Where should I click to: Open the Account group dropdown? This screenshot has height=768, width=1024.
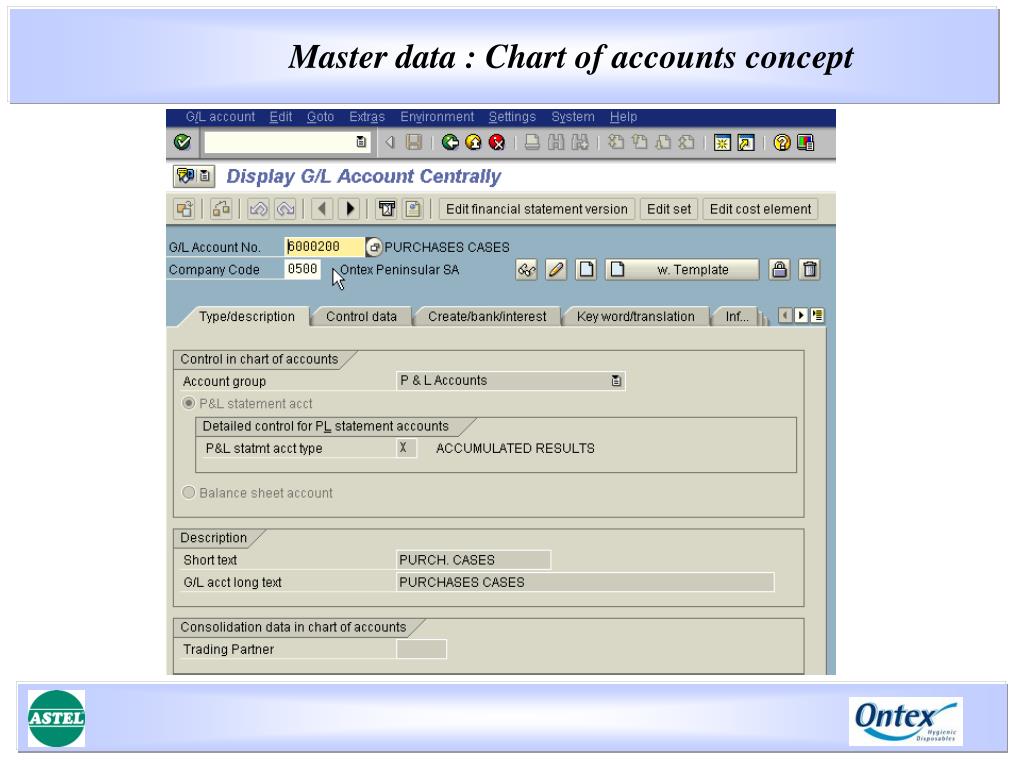point(616,381)
